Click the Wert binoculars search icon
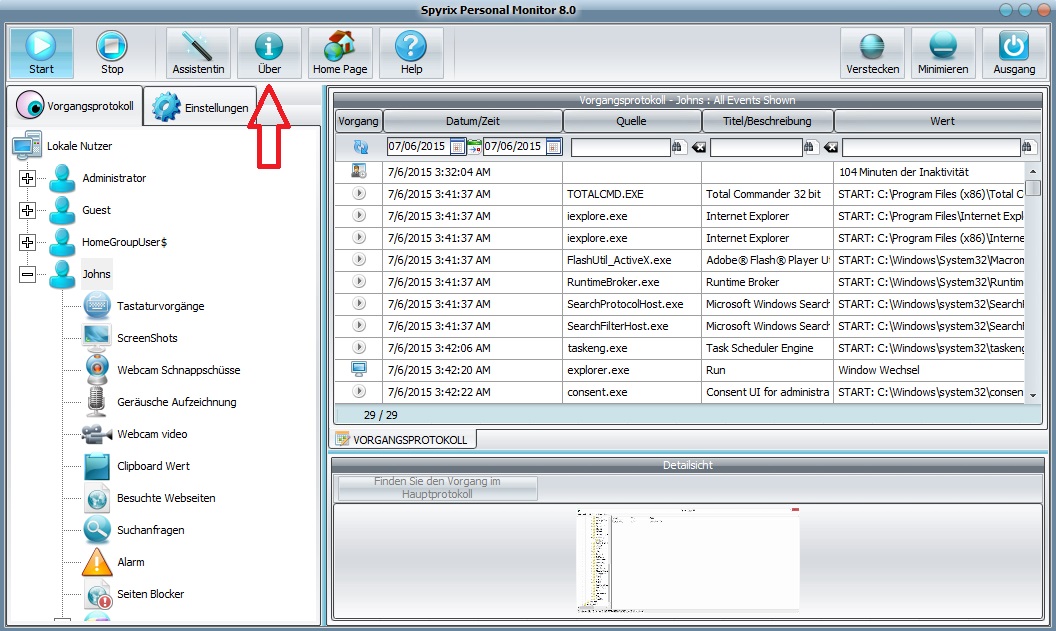 pyautogui.click(x=1027, y=146)
